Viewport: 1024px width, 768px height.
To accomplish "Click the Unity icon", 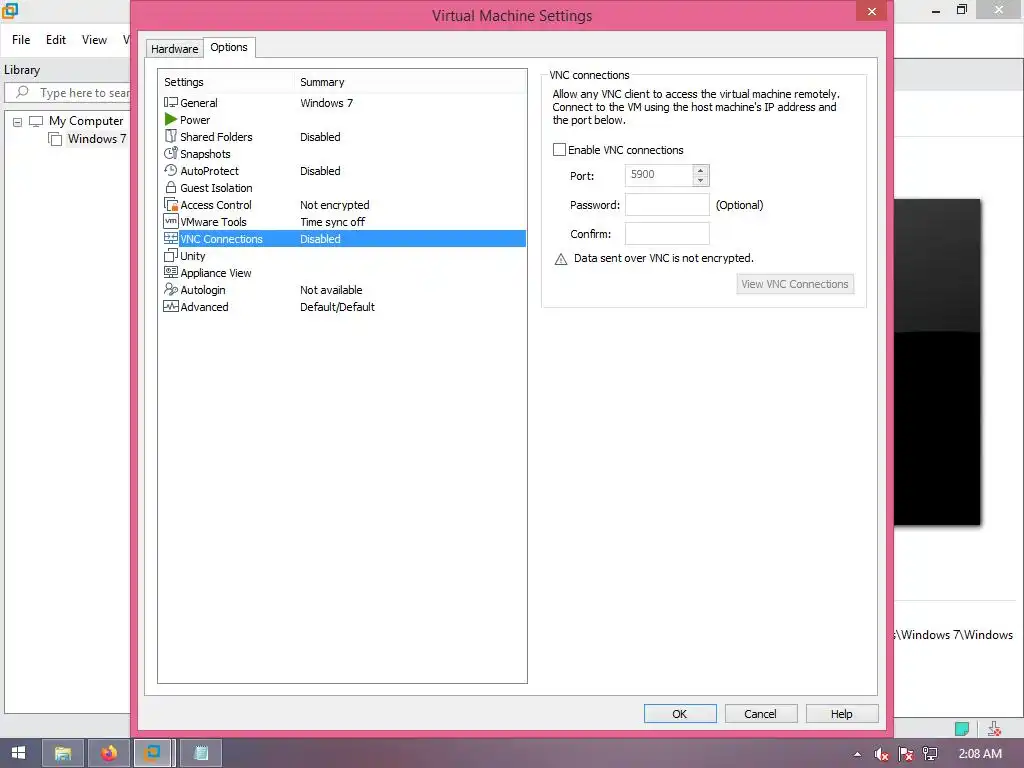I will click(x=170, y=255).
